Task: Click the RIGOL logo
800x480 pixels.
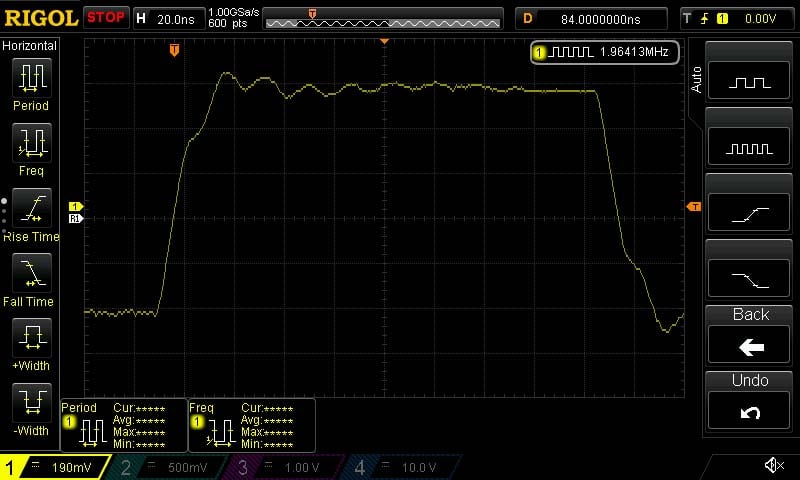Action: coord(41,18)
